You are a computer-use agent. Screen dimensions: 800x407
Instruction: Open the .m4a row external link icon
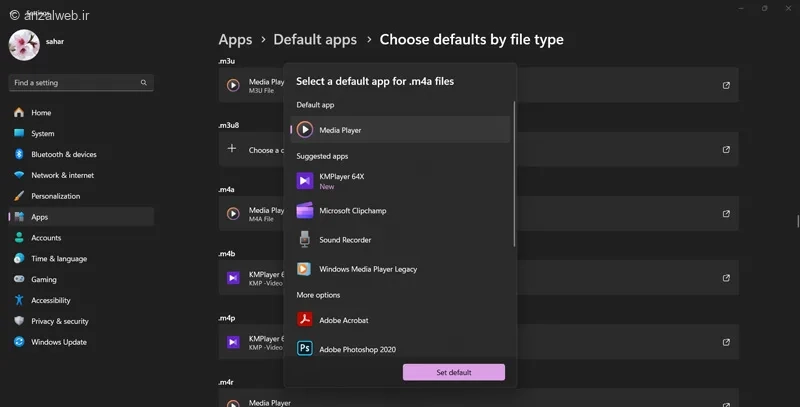click(726, 214)
